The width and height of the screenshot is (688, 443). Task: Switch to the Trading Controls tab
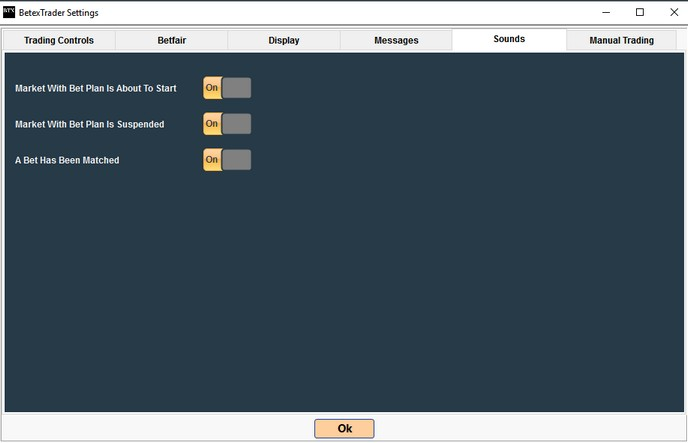(x=59, y=41)
